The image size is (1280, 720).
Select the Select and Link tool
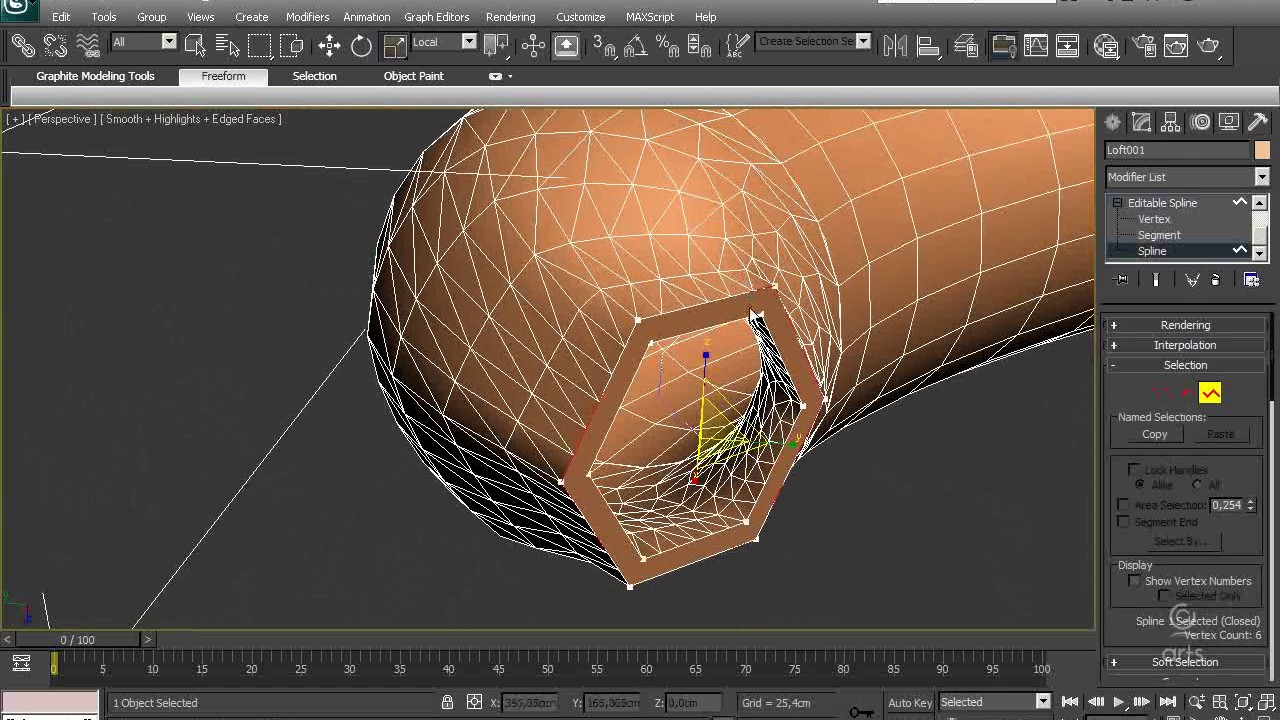(23, 44)
